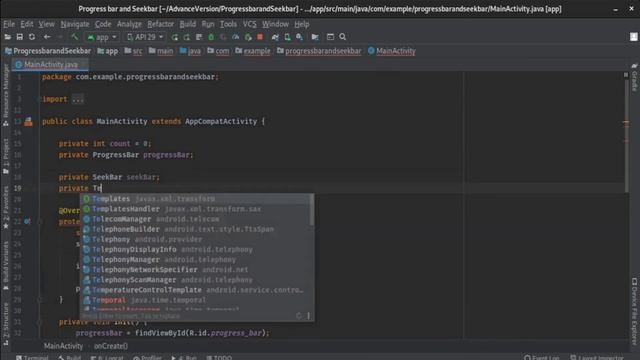Open the SDK Manager icon

click(300, 37)
